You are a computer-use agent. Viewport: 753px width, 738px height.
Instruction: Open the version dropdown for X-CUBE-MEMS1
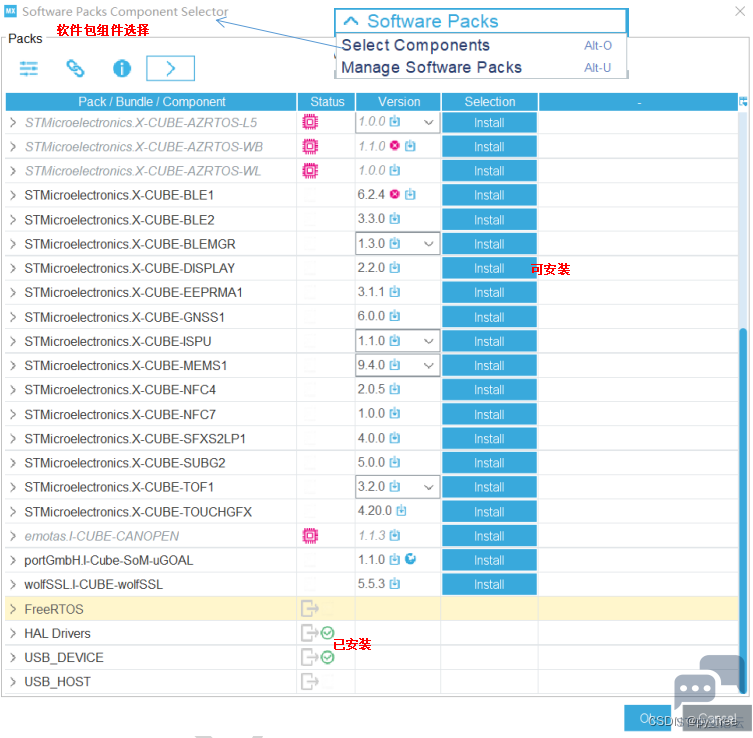coord(428,365)
